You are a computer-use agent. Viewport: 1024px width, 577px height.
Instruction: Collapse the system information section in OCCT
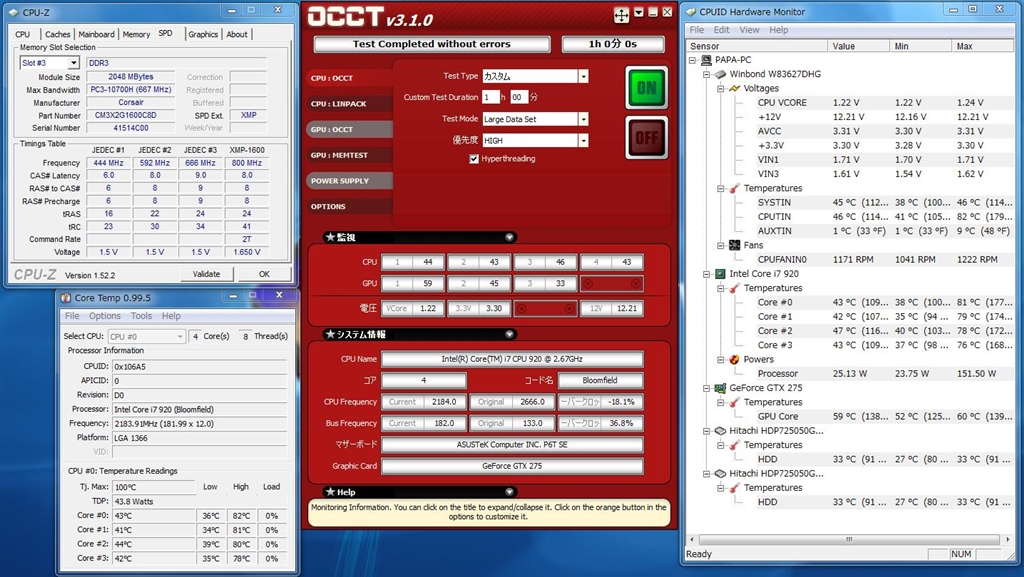(x=509, y=334)
